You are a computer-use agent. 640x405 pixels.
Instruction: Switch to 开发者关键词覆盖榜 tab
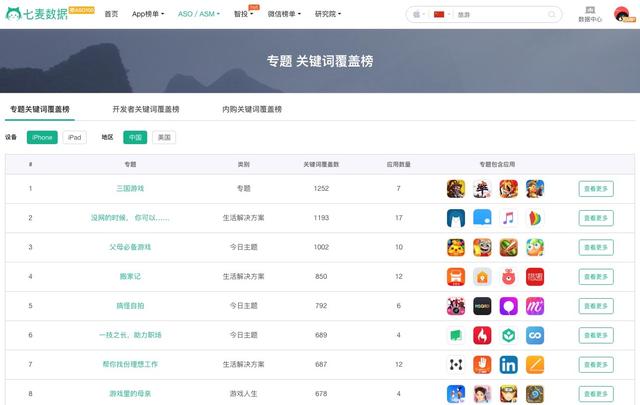tap(146, 109)
